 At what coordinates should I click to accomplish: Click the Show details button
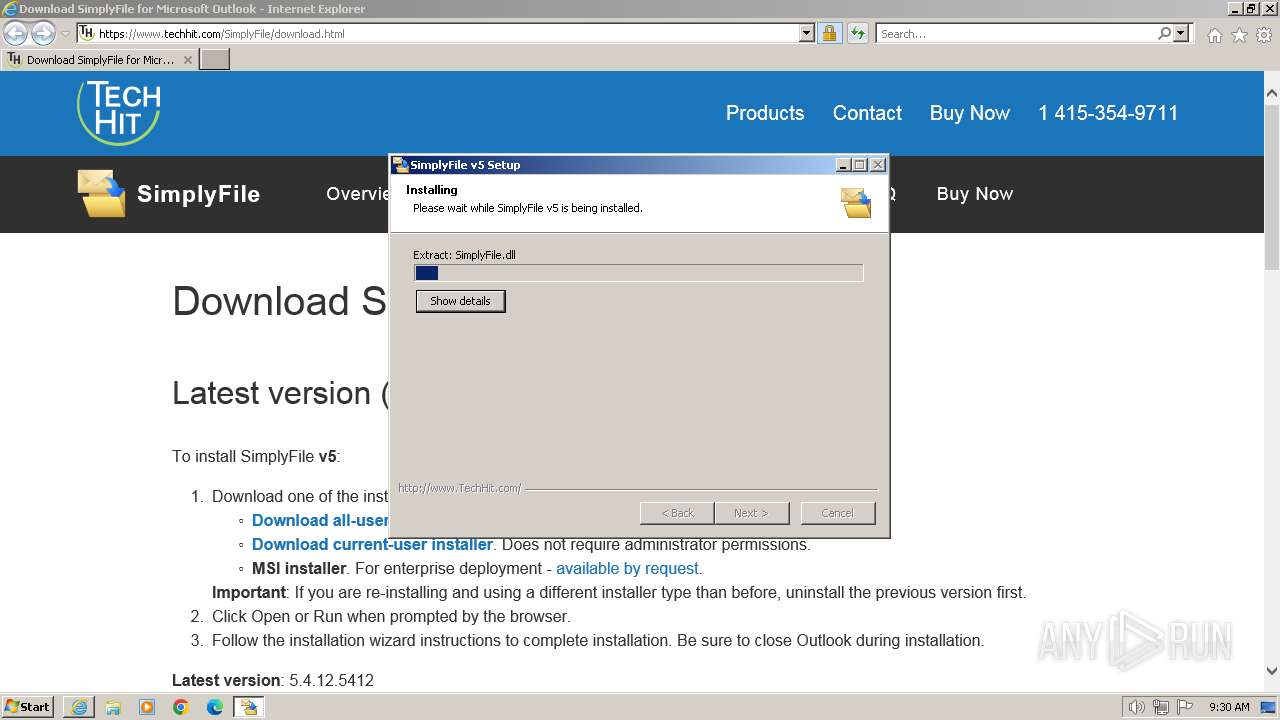[x=460, y=301]
